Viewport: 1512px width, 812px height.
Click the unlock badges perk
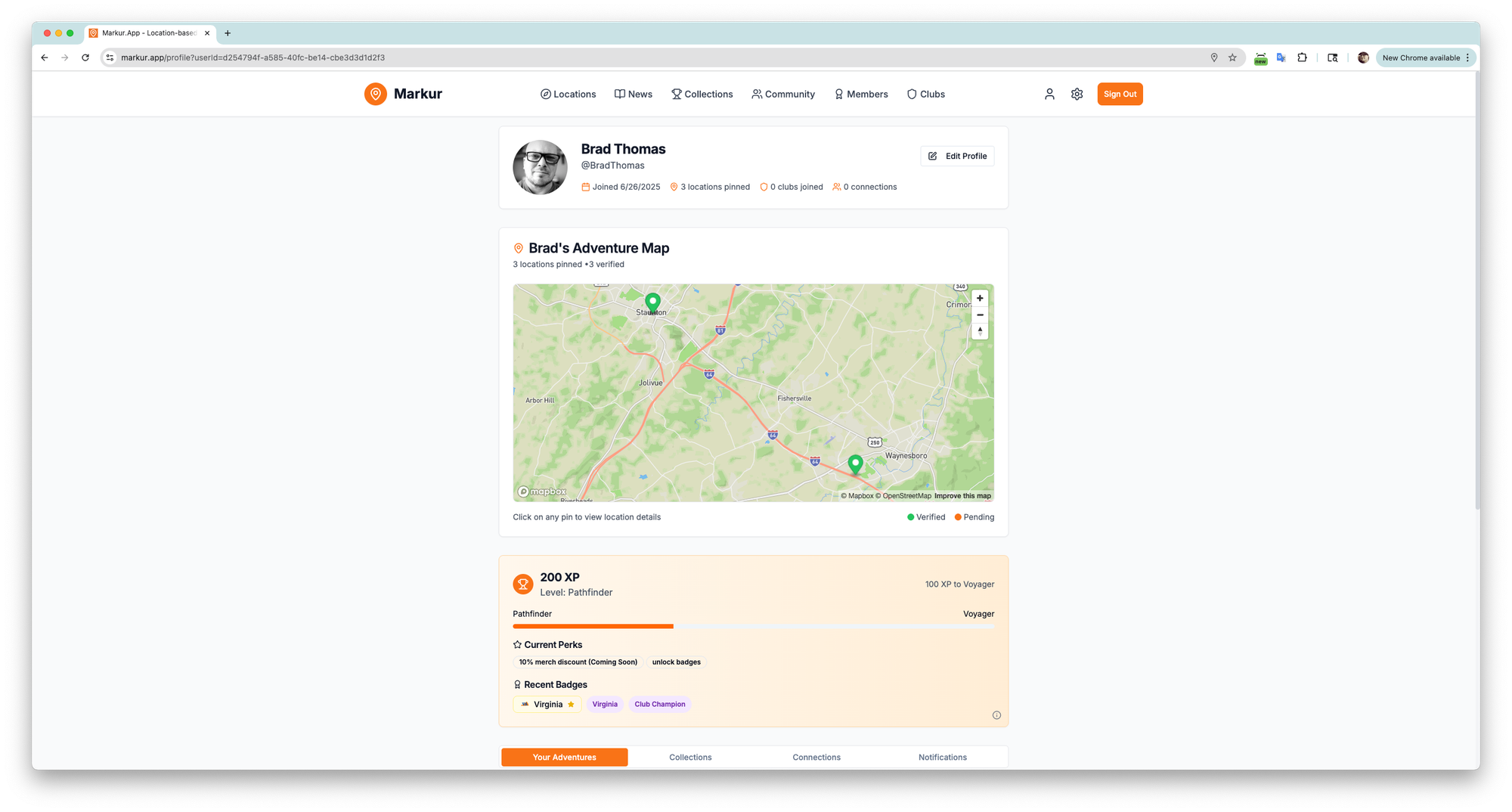[676, 662]
